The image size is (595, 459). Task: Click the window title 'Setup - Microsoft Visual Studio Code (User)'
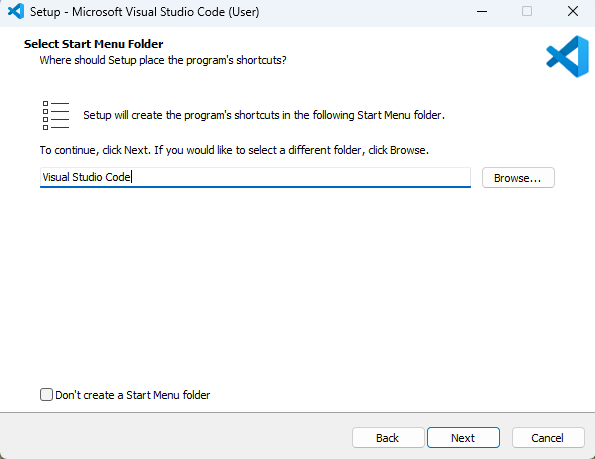[x=145, y=12]
